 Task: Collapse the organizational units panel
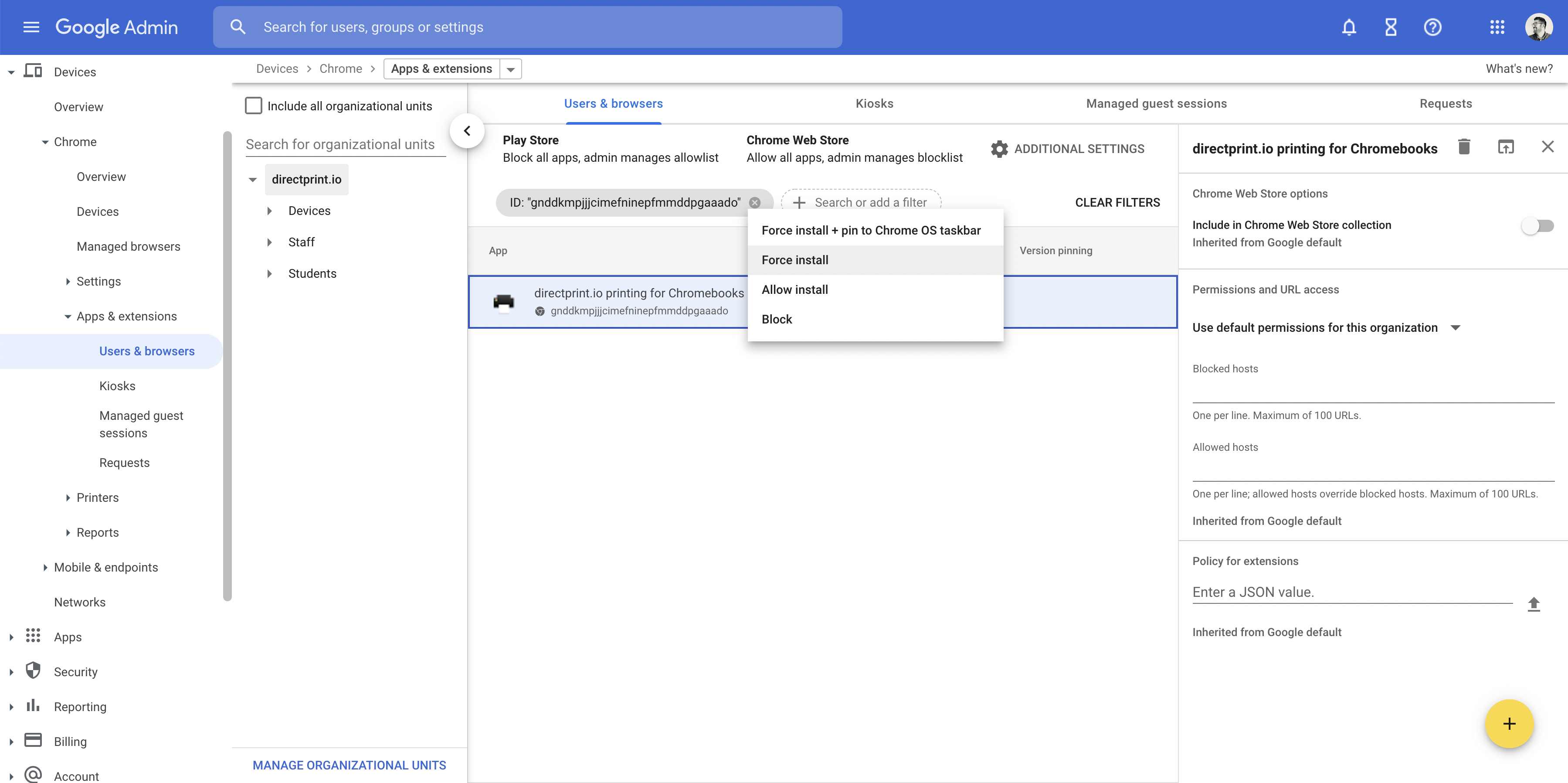[x=467, y=130]
